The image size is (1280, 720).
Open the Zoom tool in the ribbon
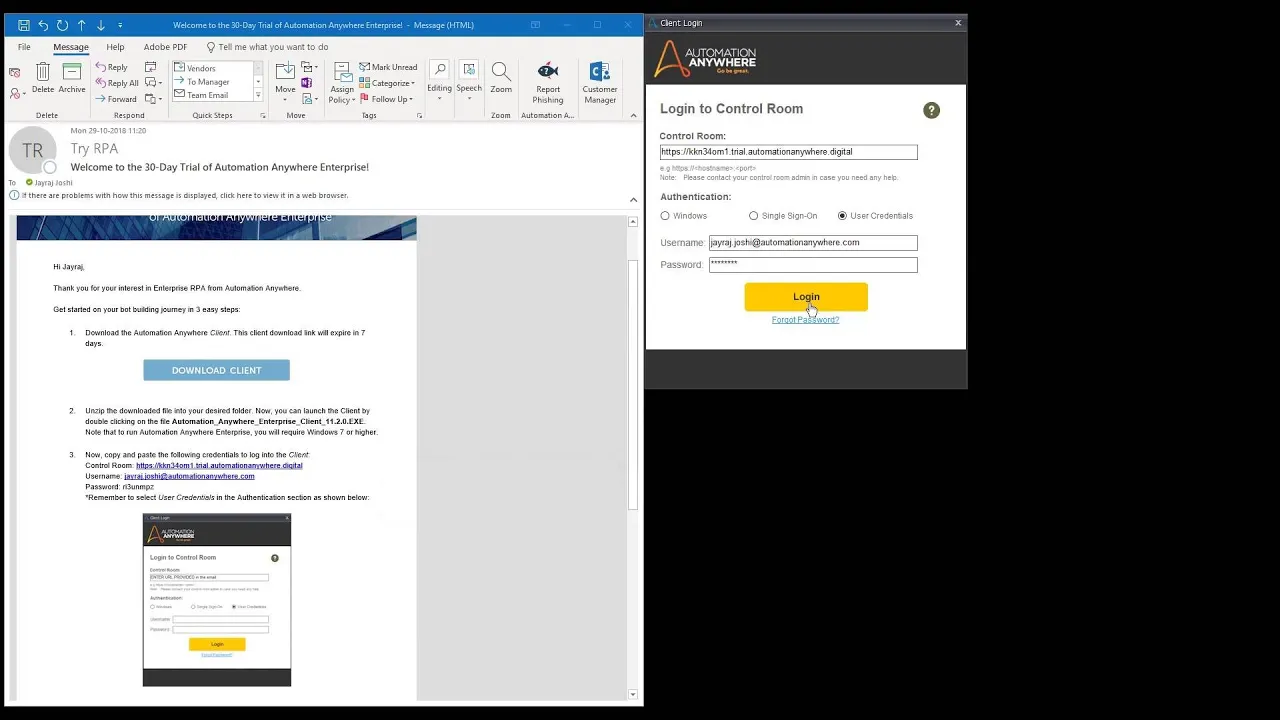501,78
